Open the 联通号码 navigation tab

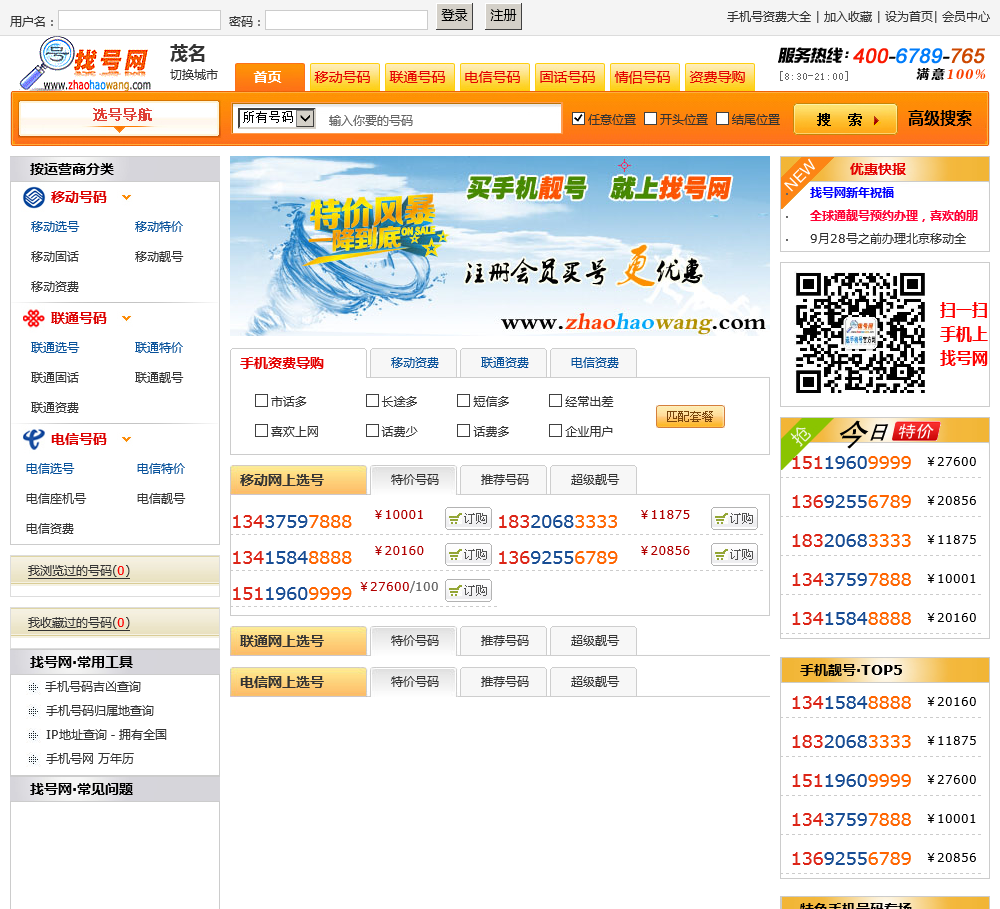point(419,77)
